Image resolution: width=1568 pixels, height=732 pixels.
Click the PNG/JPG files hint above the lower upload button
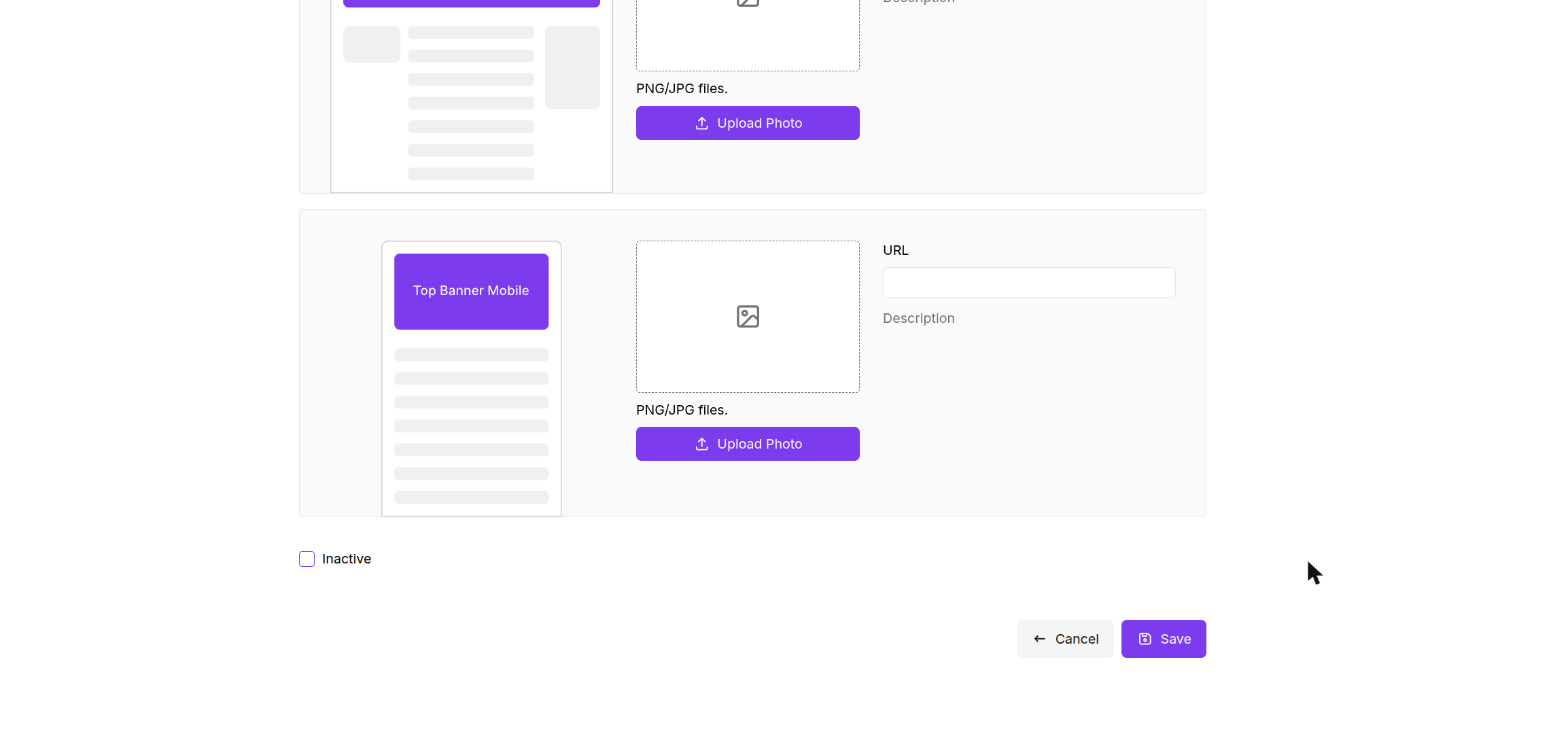[x=682, y=410]
